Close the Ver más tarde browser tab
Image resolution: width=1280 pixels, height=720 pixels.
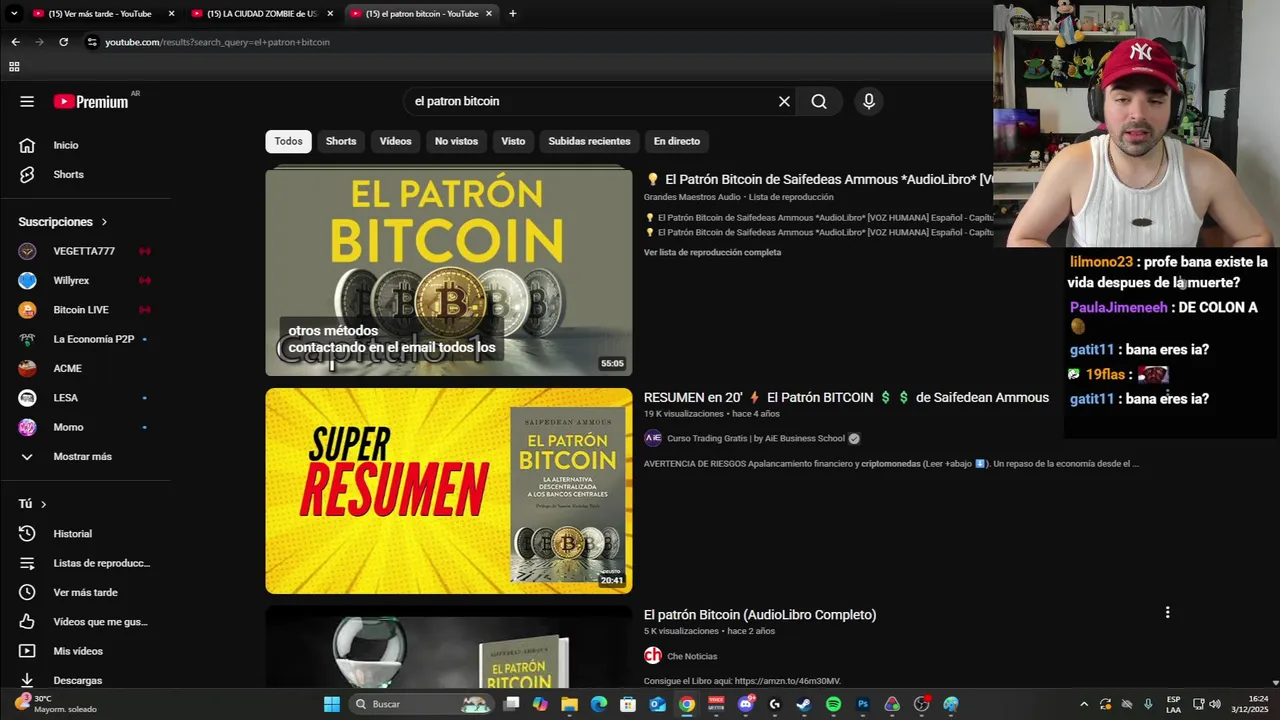point(171,14)
